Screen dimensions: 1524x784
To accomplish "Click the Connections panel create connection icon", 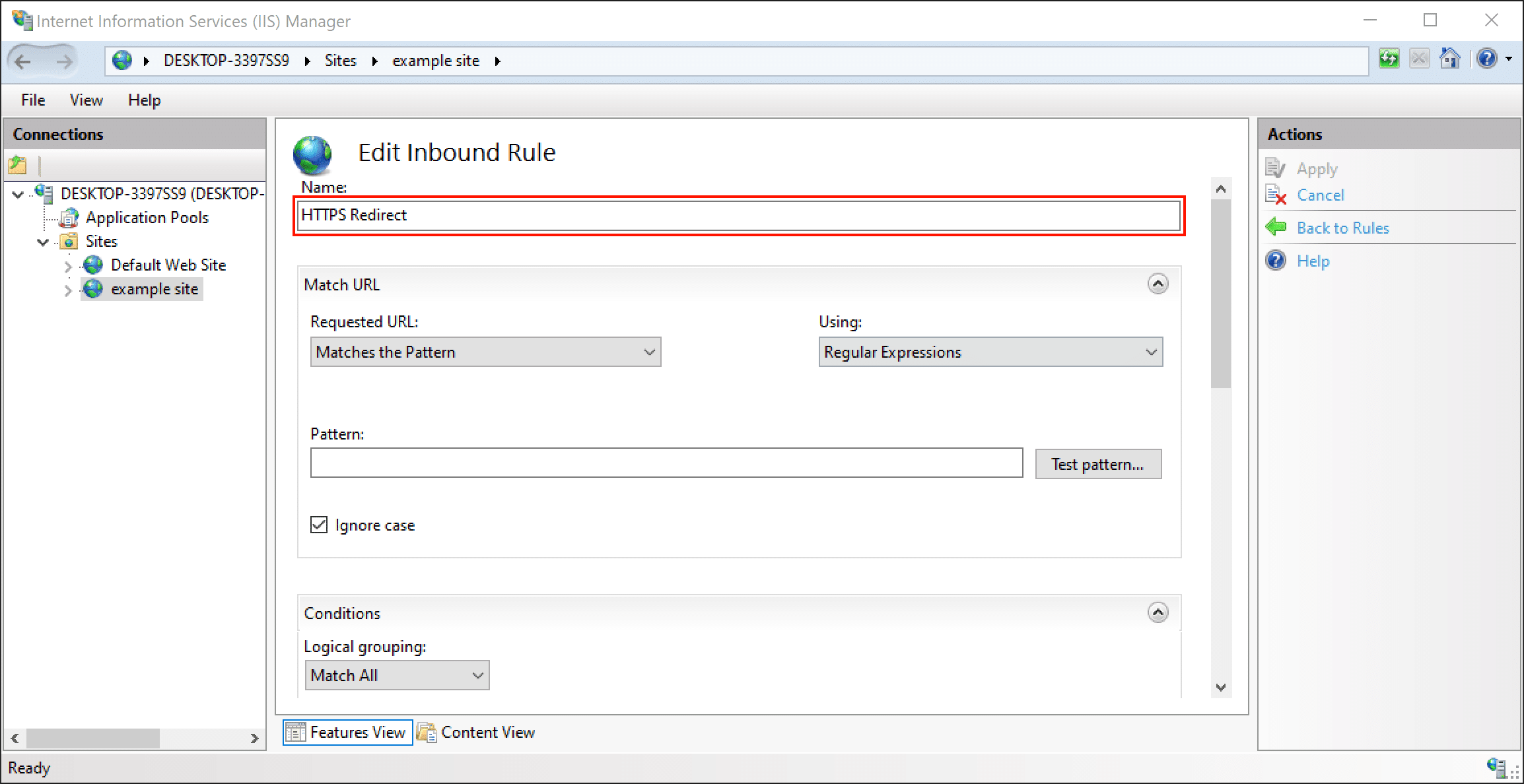I will coord(18,165).
